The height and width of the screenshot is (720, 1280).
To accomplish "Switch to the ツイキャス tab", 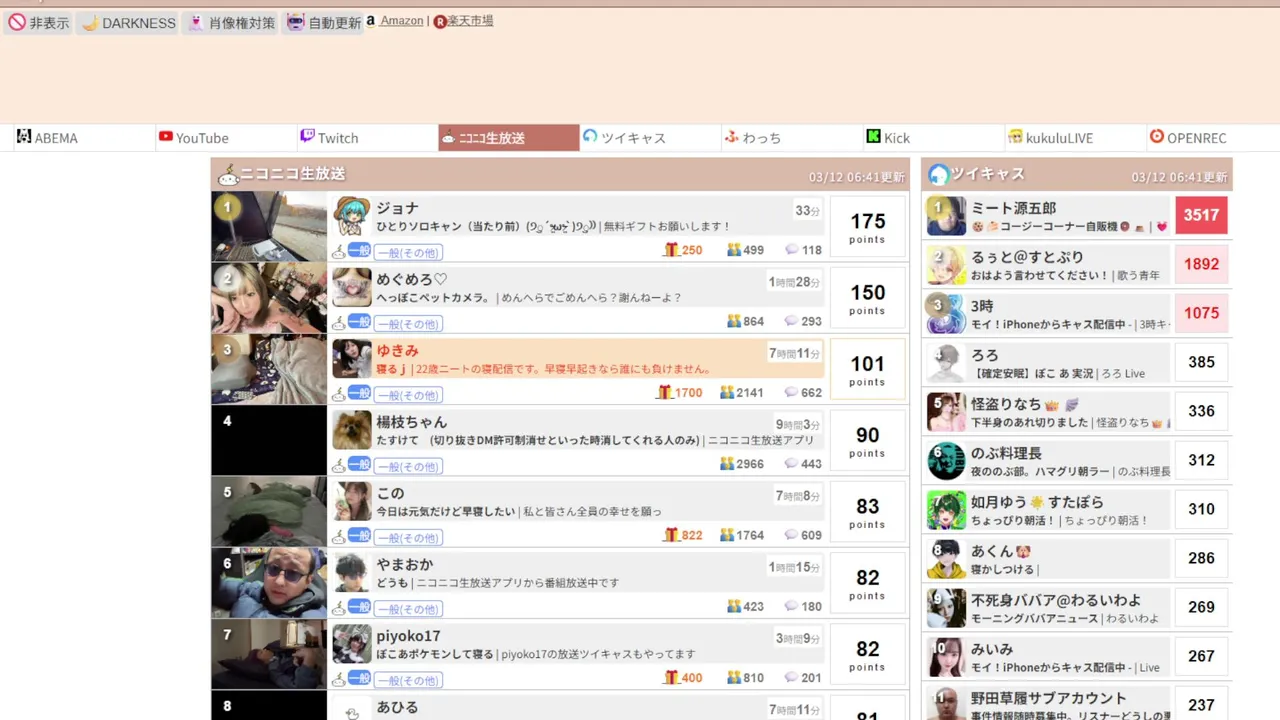I will point(650,138).
